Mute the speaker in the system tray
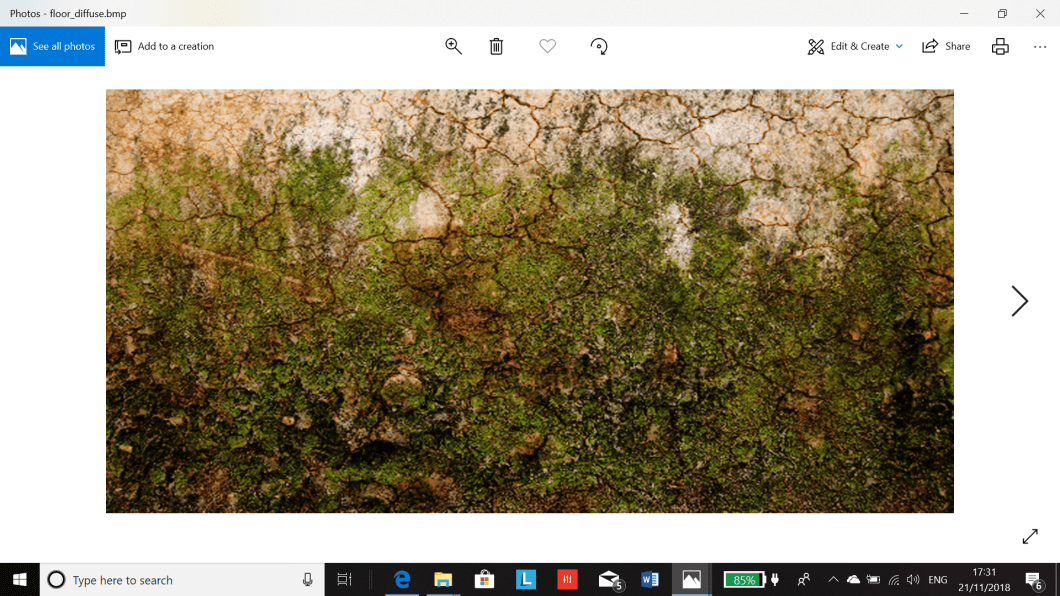 [913, 579]
